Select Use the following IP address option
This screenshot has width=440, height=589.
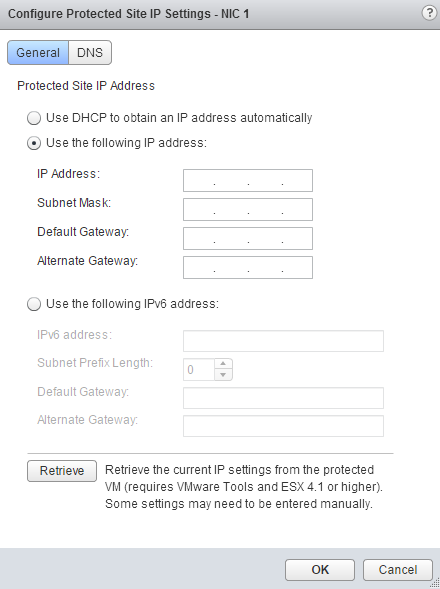click(x=34, y=143)
